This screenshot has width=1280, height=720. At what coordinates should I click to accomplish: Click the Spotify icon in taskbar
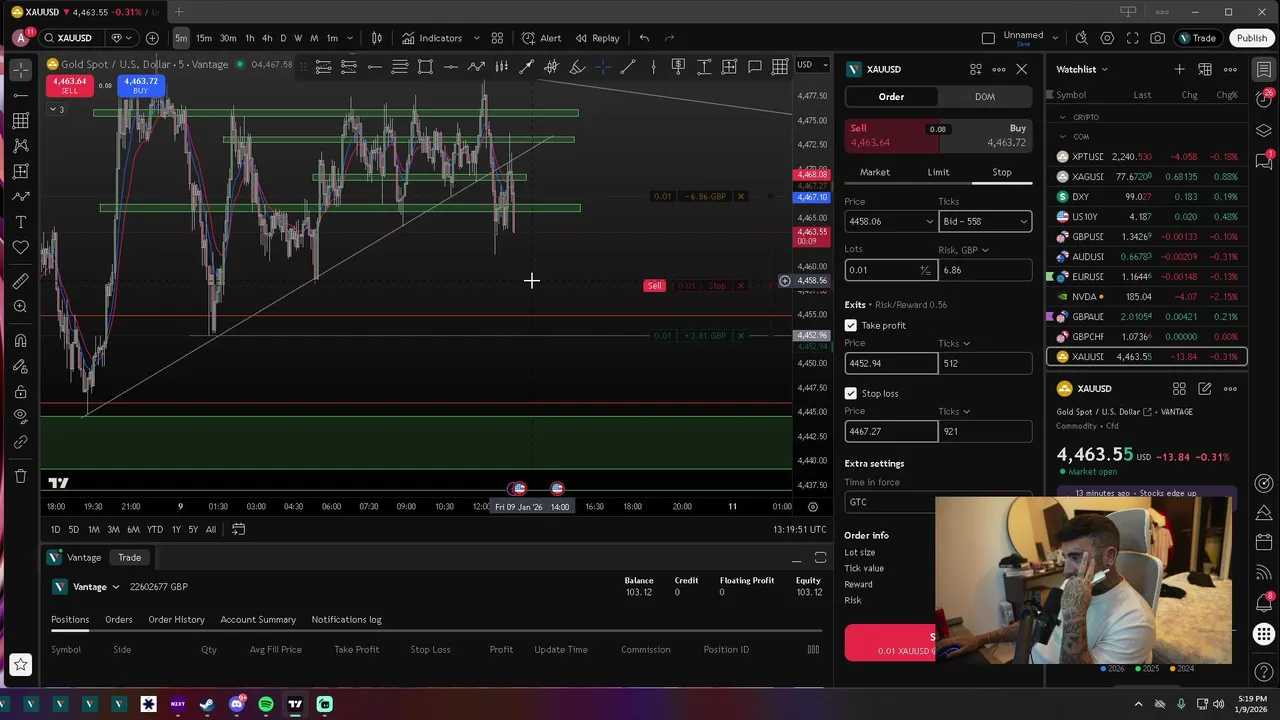[x=266, y=704]
